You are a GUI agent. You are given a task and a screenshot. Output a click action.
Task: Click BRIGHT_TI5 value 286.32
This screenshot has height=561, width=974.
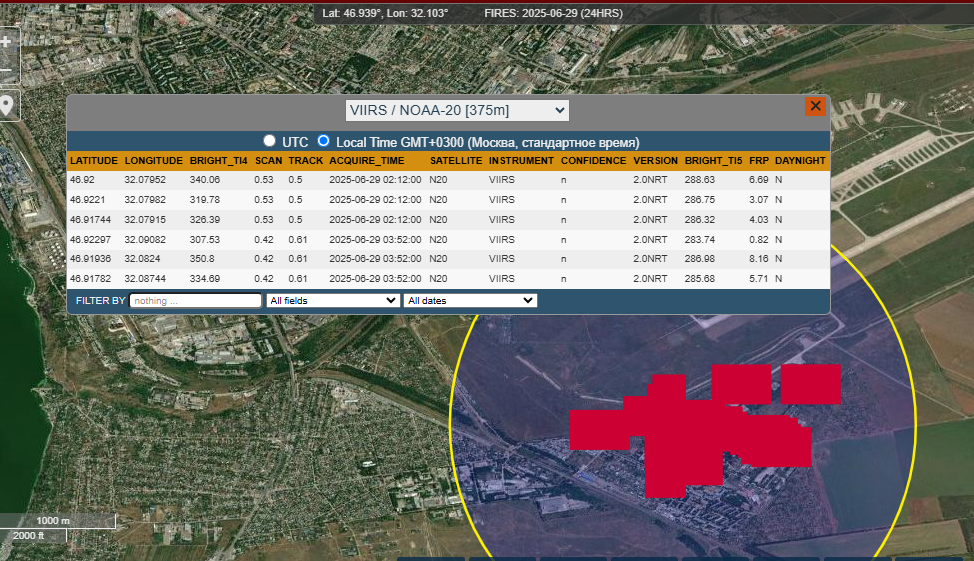point(699,219)
